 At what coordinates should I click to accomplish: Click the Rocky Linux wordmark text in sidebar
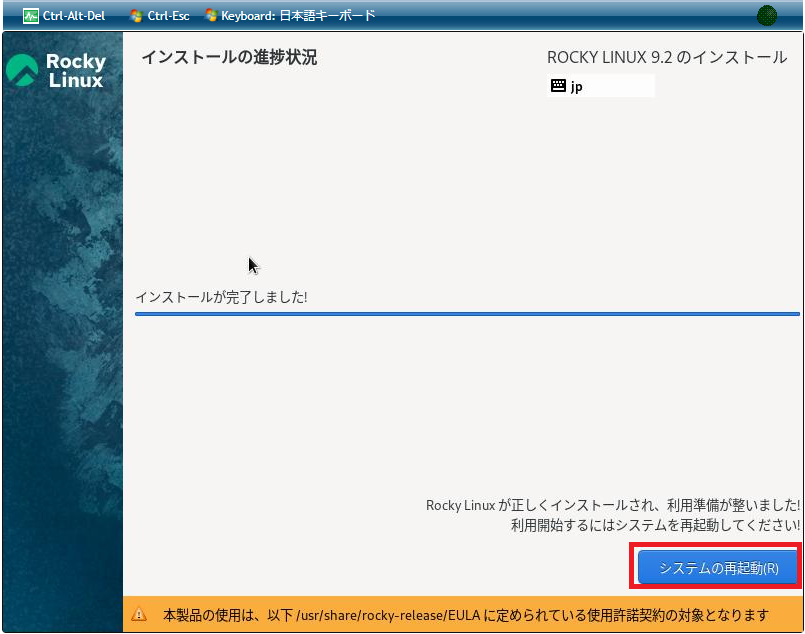pyautogui.click(x=76, y=71)
